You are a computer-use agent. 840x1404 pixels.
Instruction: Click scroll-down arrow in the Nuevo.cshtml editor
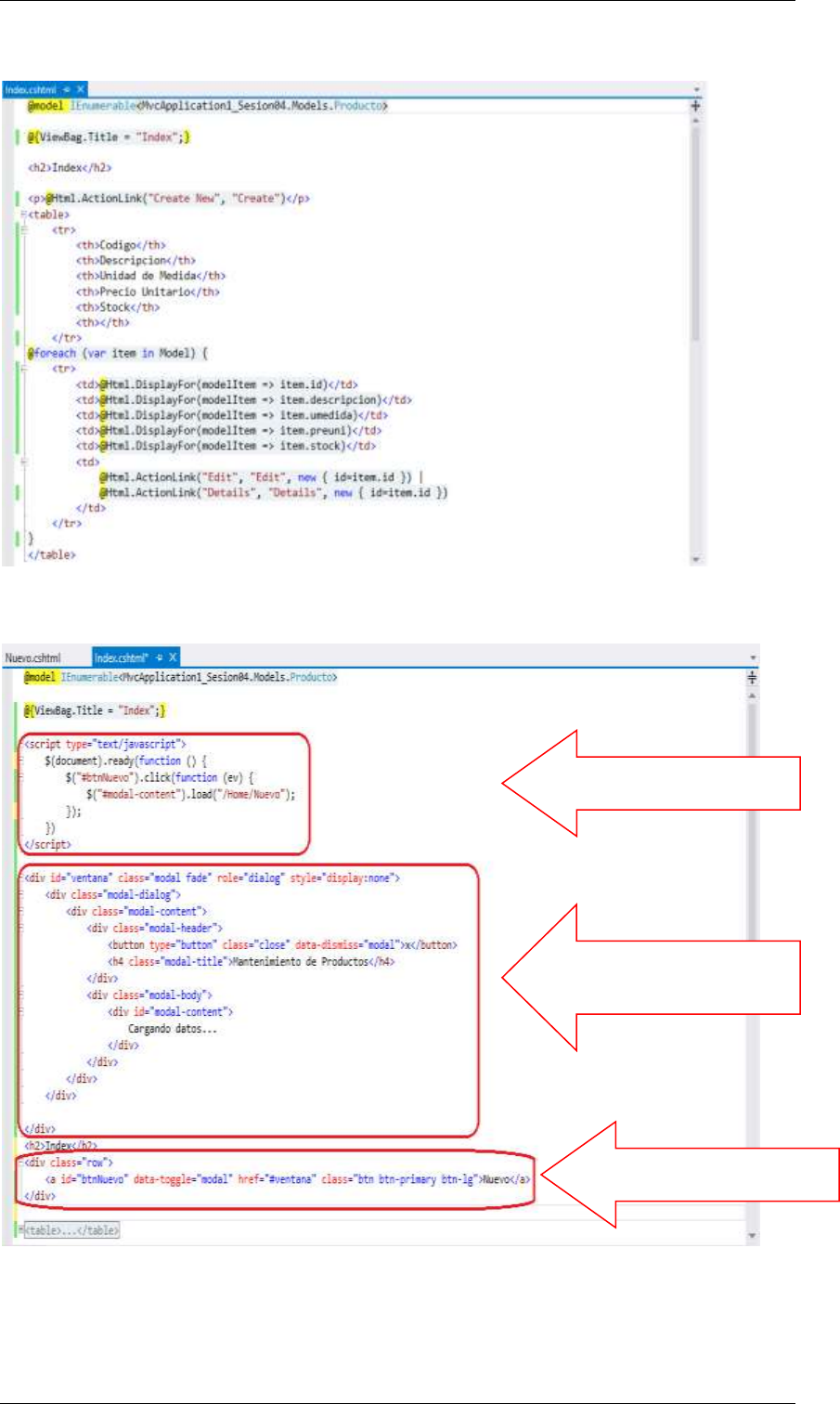point(752,1237)
